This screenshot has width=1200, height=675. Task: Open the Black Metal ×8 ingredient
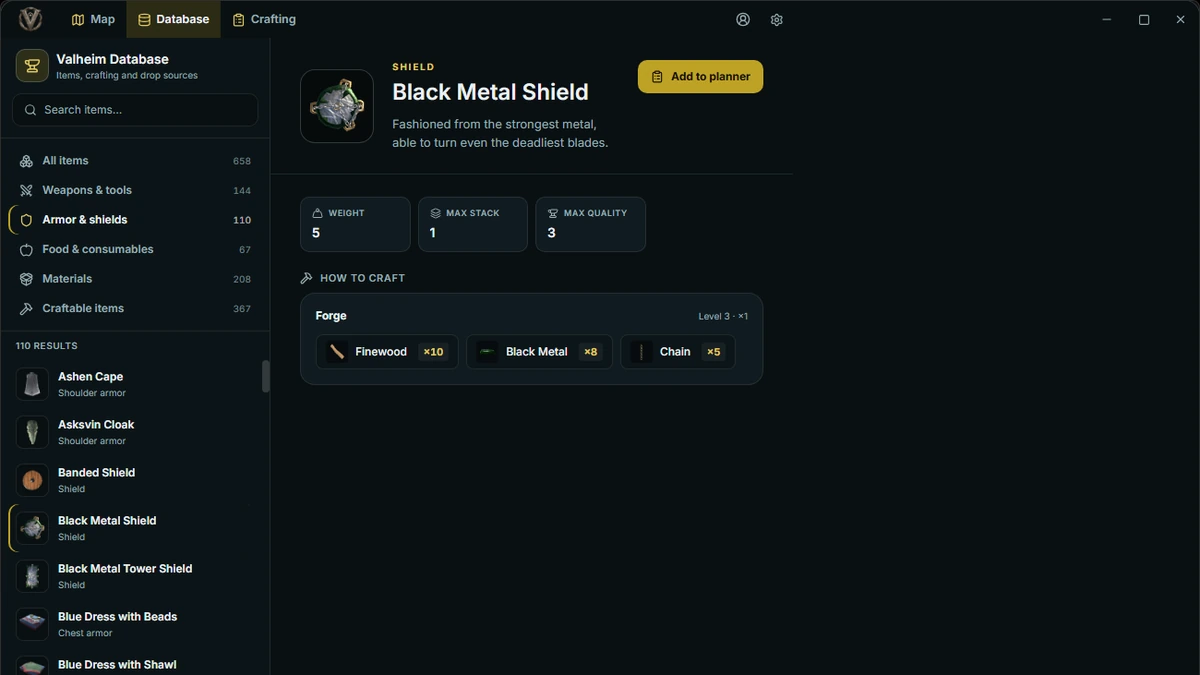[x=539, y=352]
